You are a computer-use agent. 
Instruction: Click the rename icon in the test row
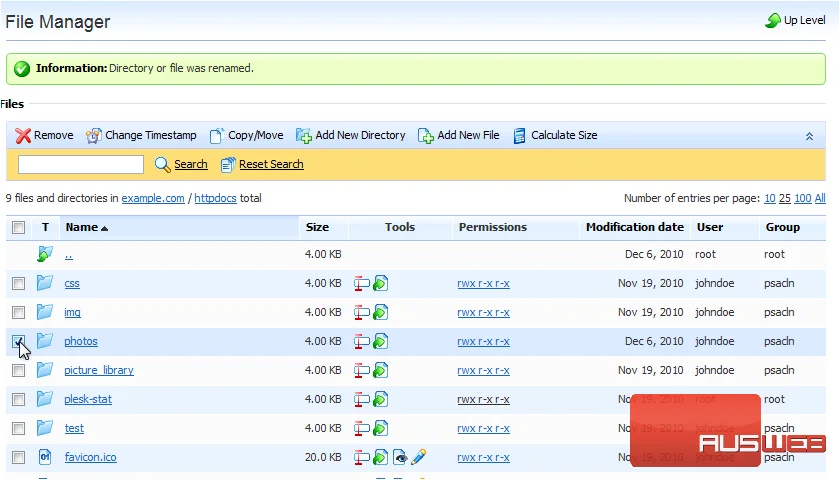tap(362, 428)
